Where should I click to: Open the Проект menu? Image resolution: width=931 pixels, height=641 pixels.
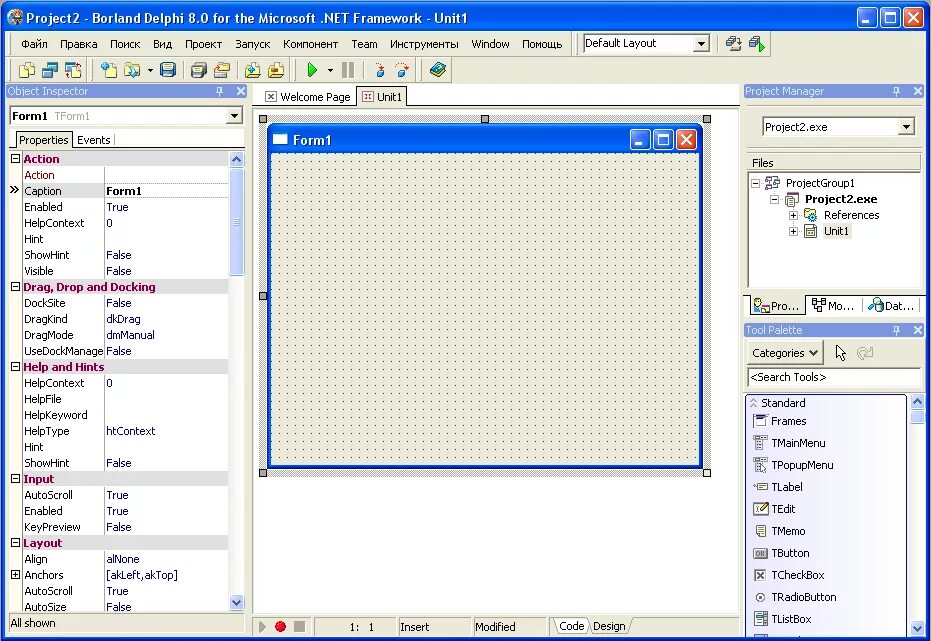203,44
